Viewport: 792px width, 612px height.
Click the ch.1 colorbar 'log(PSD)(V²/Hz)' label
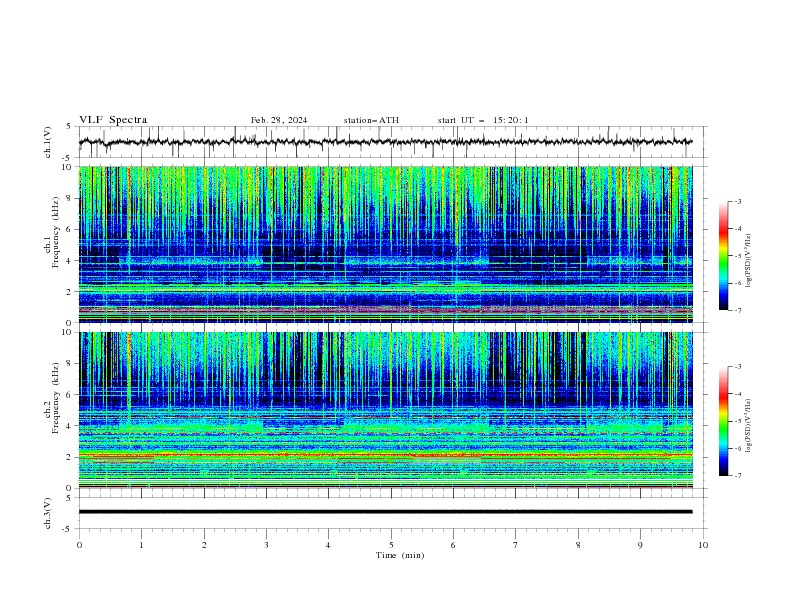pyautogui.click(x=748, y=261)
